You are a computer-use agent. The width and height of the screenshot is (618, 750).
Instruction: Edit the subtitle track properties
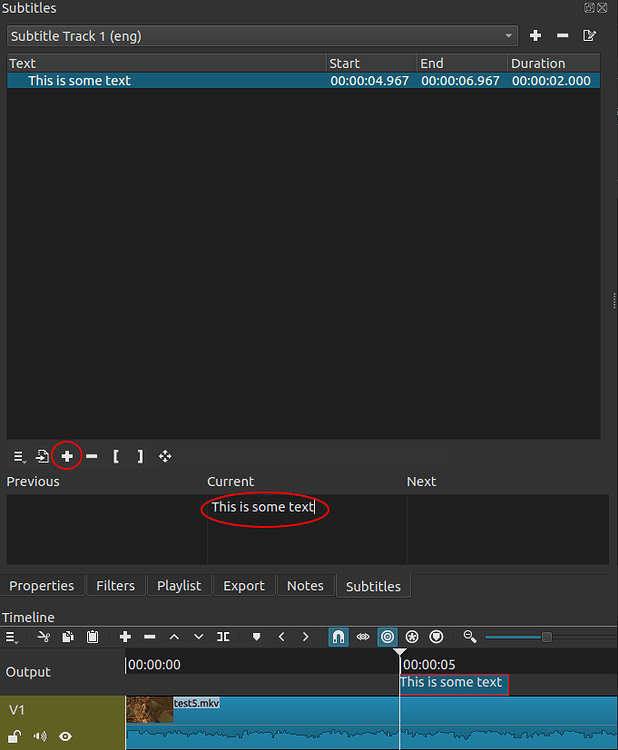(x=589, y=35)
